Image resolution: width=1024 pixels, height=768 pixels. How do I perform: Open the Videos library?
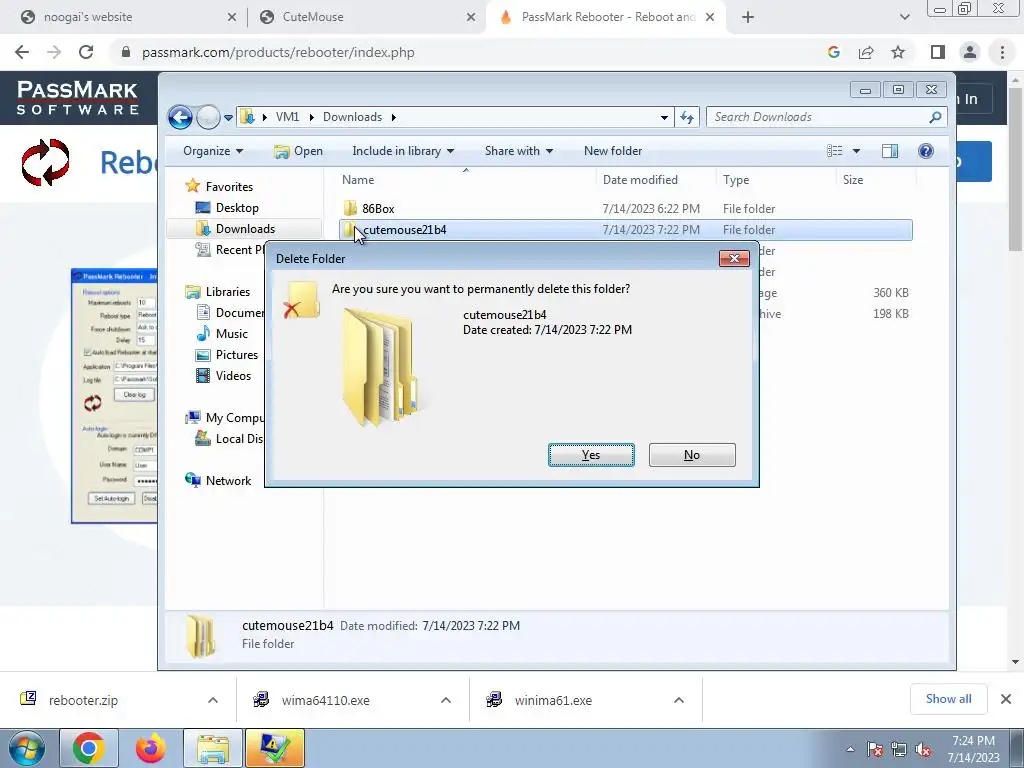coord(223,376)
